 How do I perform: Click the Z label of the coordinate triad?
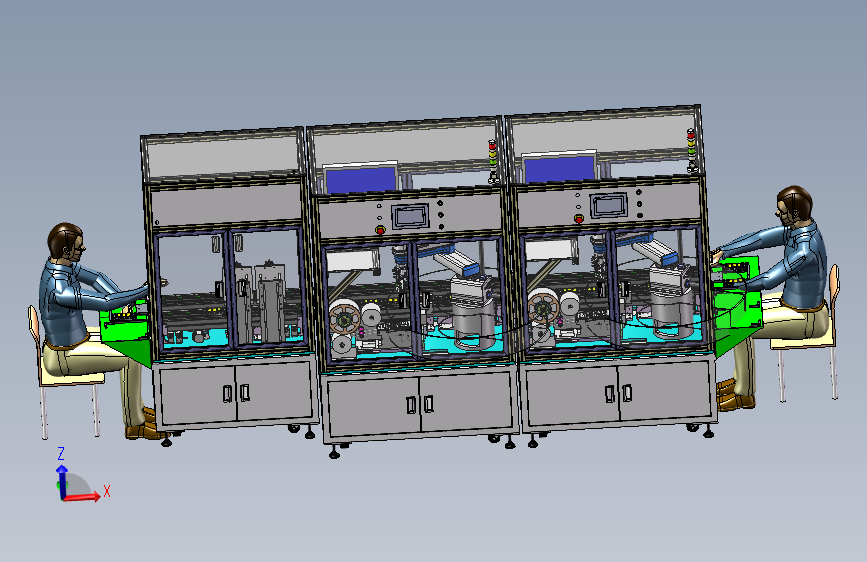(x=61, y=454)
